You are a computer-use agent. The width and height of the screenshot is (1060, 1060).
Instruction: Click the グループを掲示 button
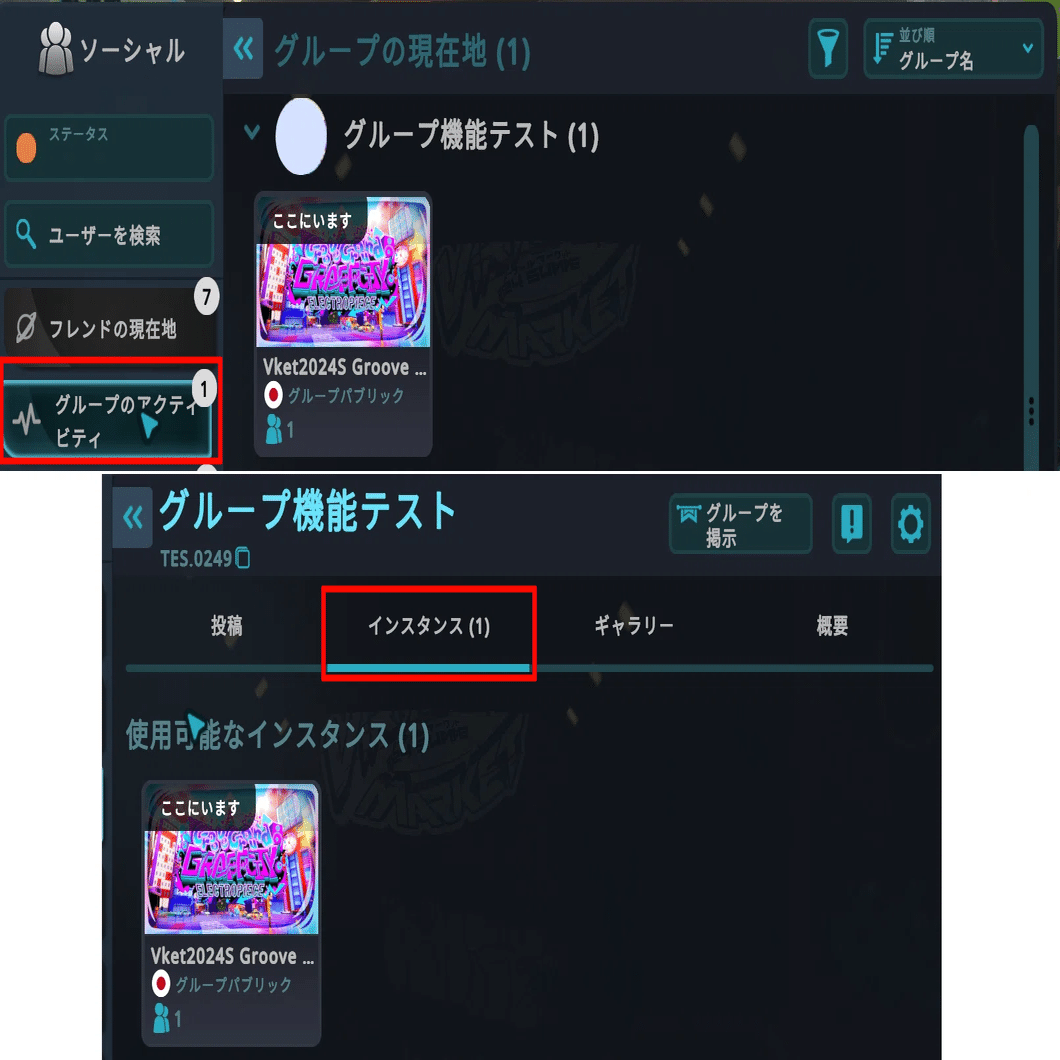(740, 524)
